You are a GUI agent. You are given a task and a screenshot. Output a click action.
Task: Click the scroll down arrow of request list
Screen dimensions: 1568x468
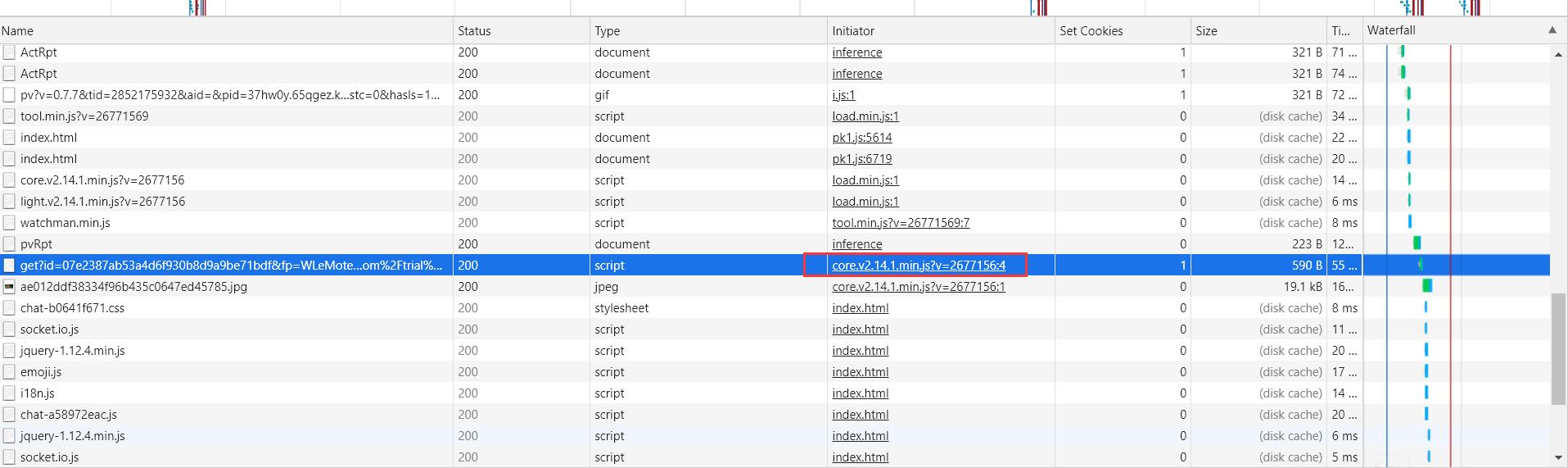point(1558,457)
